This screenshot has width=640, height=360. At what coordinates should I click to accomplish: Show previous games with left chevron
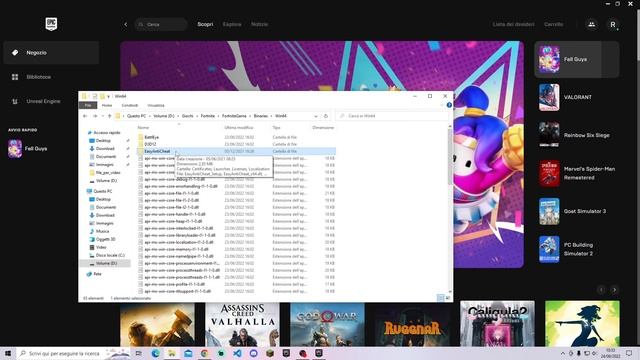click(x=601, y=290)
